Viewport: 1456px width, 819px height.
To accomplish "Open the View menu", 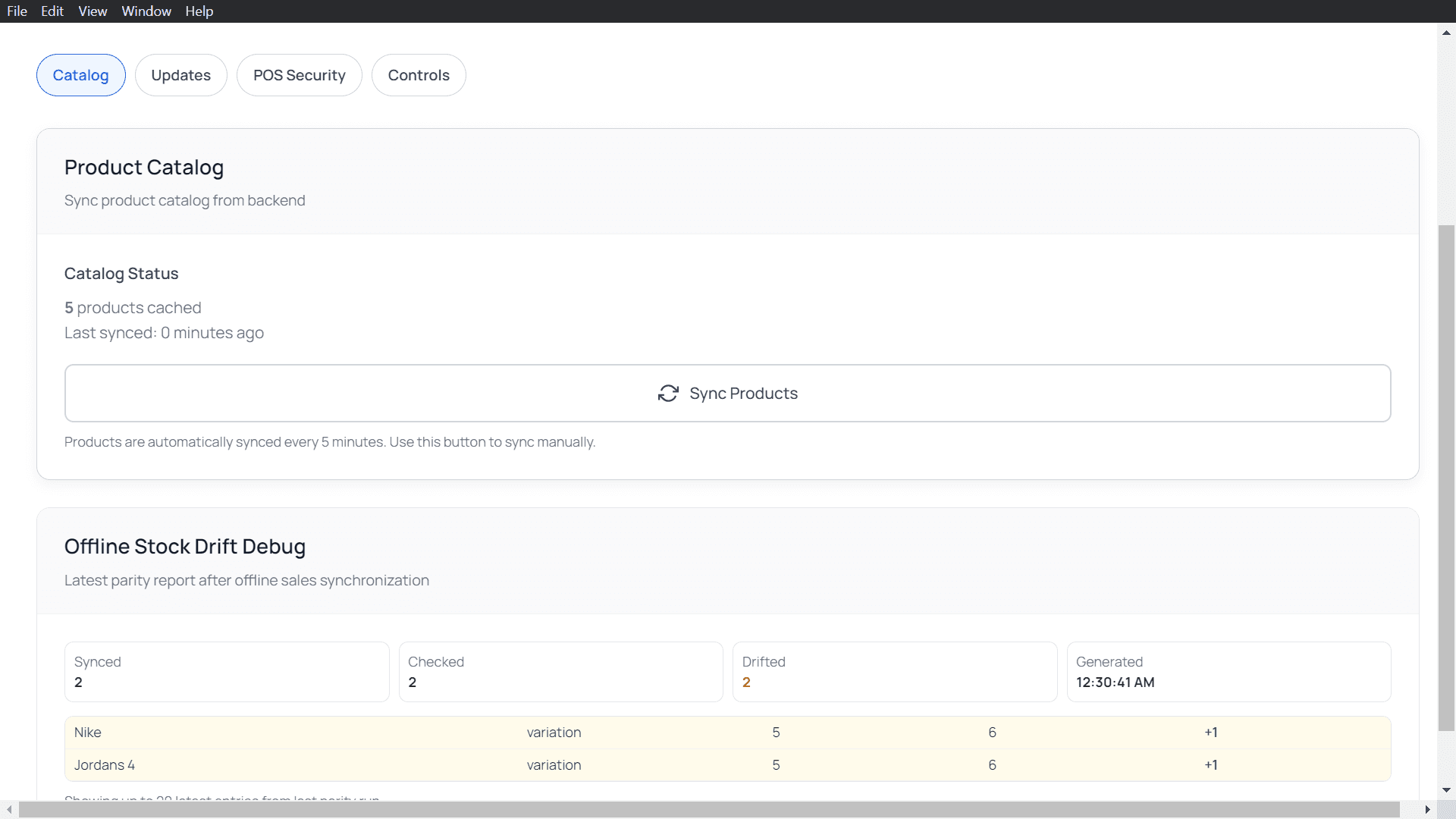I will (x=93, y=11).
